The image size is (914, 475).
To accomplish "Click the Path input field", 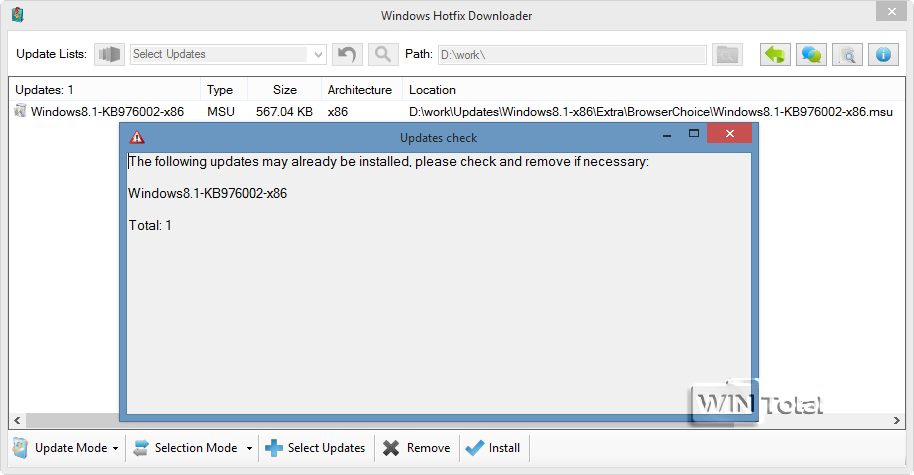I will 572,55.
